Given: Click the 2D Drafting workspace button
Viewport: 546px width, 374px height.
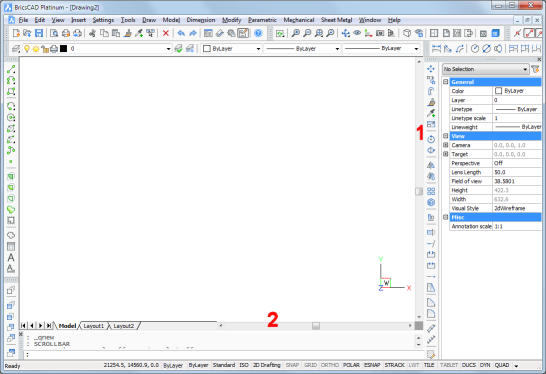Looking at the screenshot, I should pyautogui.click(x=266, y=365).
